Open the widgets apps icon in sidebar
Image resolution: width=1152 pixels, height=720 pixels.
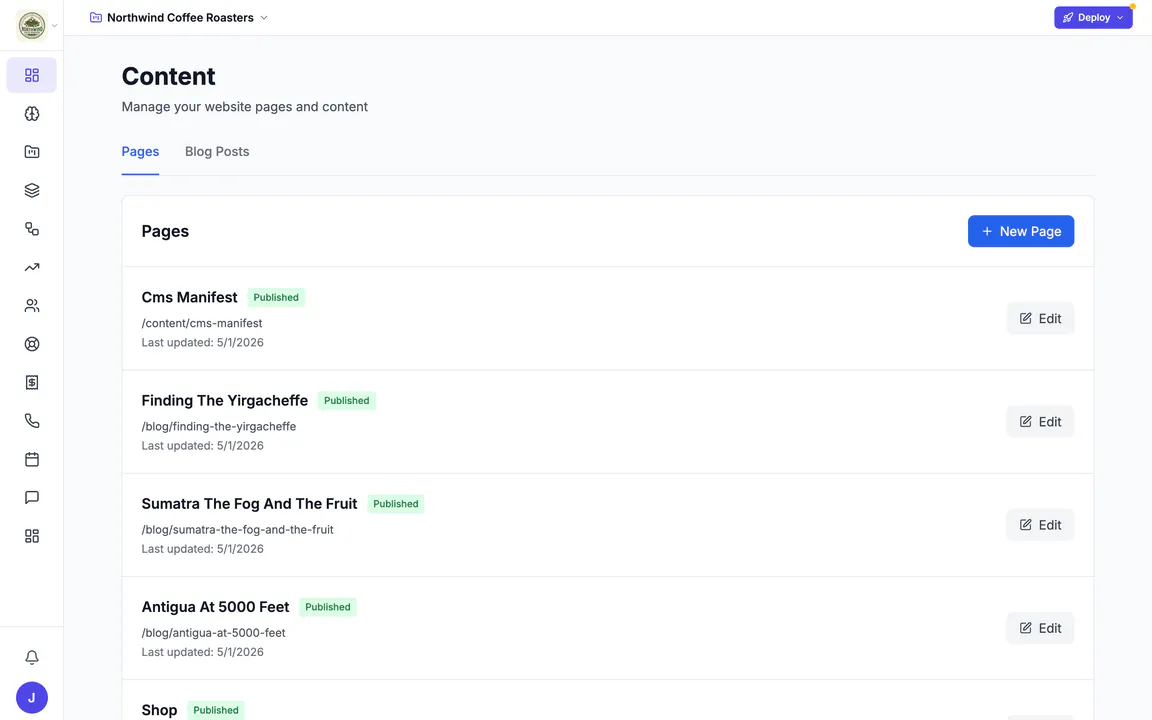[x=32, y=536]
